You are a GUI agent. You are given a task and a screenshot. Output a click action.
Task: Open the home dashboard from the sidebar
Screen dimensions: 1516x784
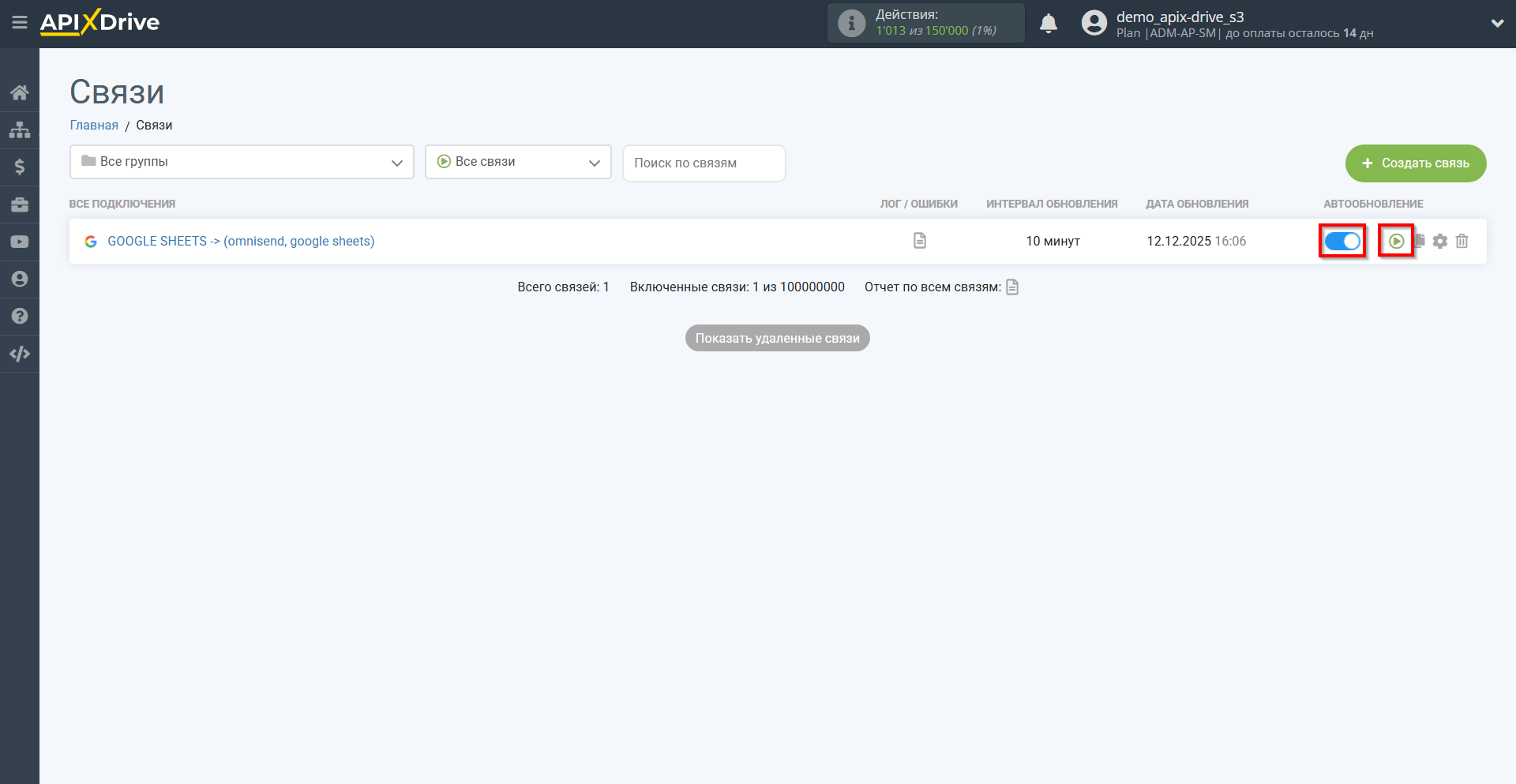[x=19, y=92]
